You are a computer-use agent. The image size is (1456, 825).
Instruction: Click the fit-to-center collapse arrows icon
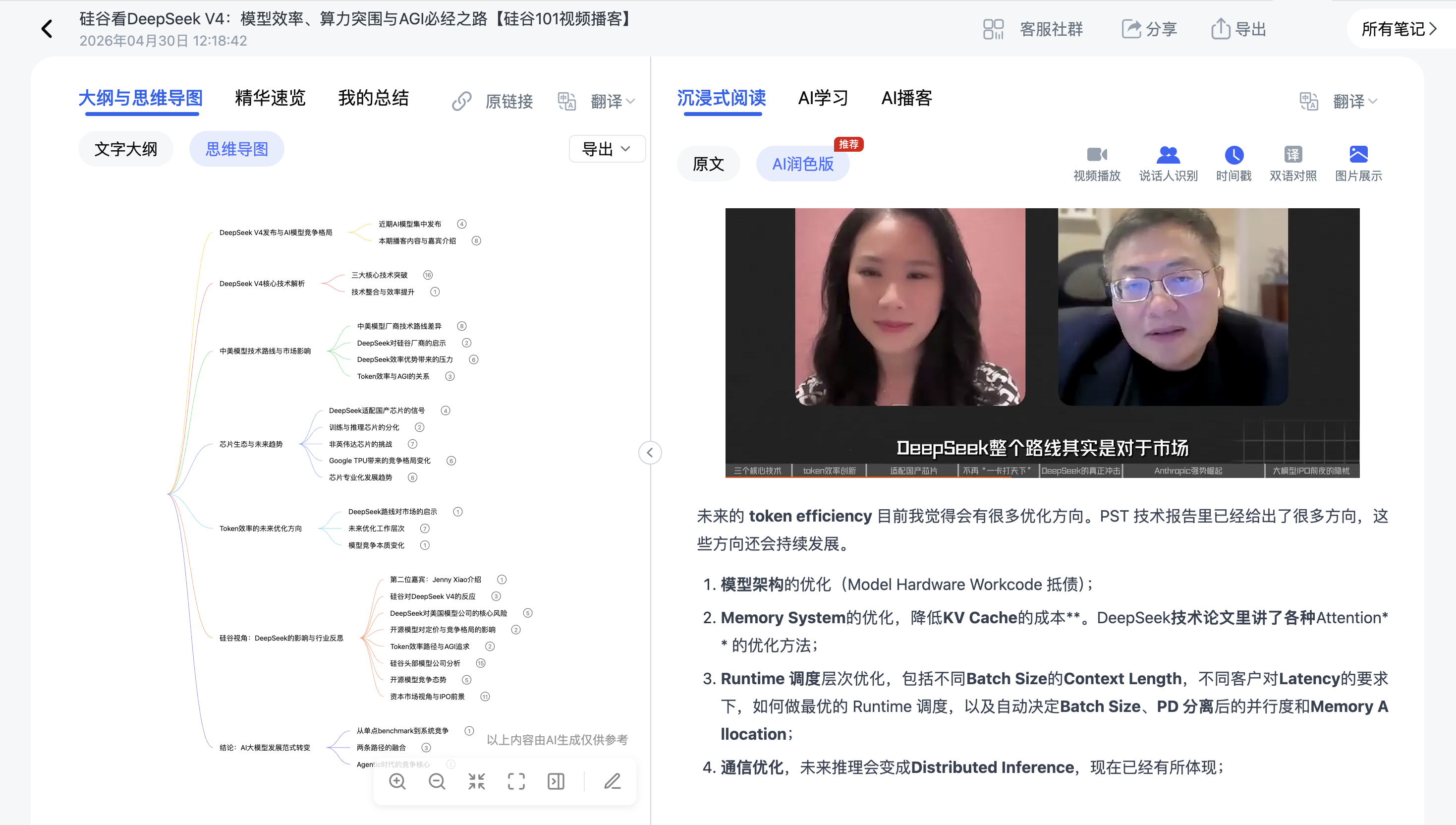click(x=477, y=782)
